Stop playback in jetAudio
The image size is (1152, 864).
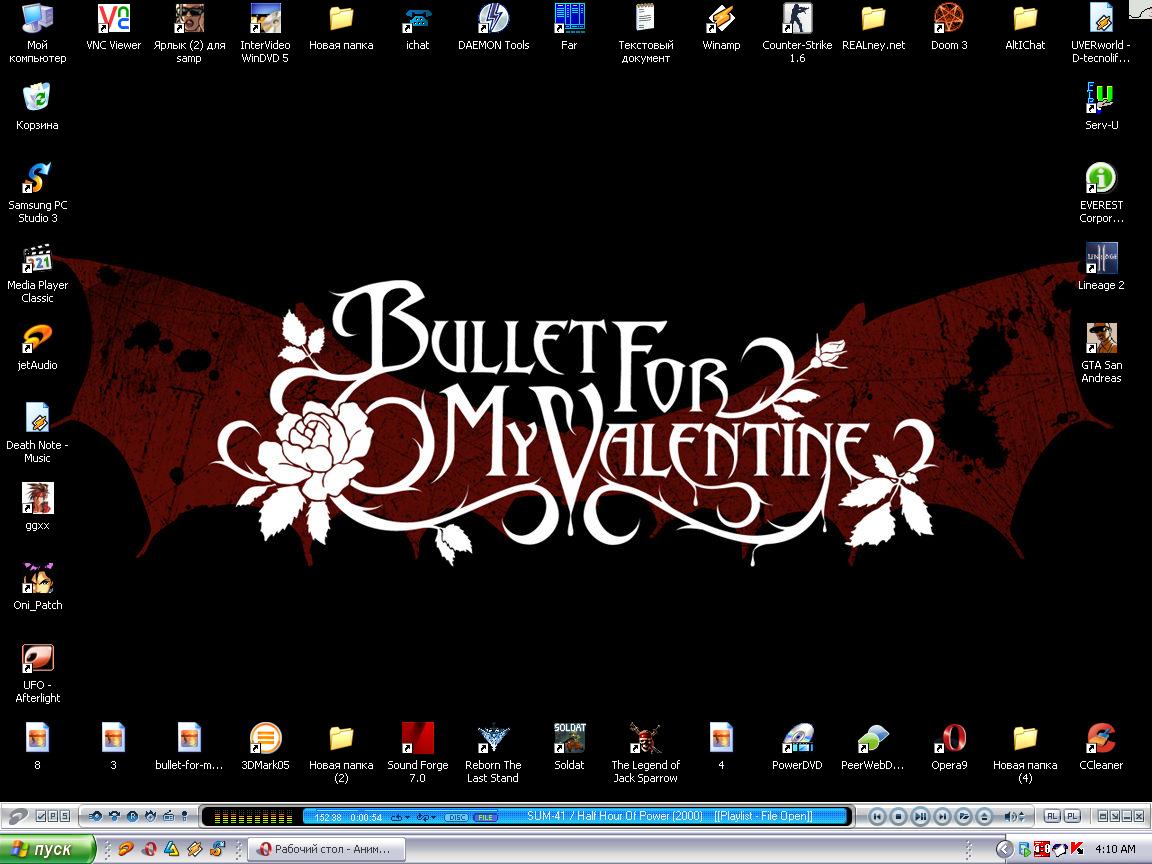click(x=898, y=816)
